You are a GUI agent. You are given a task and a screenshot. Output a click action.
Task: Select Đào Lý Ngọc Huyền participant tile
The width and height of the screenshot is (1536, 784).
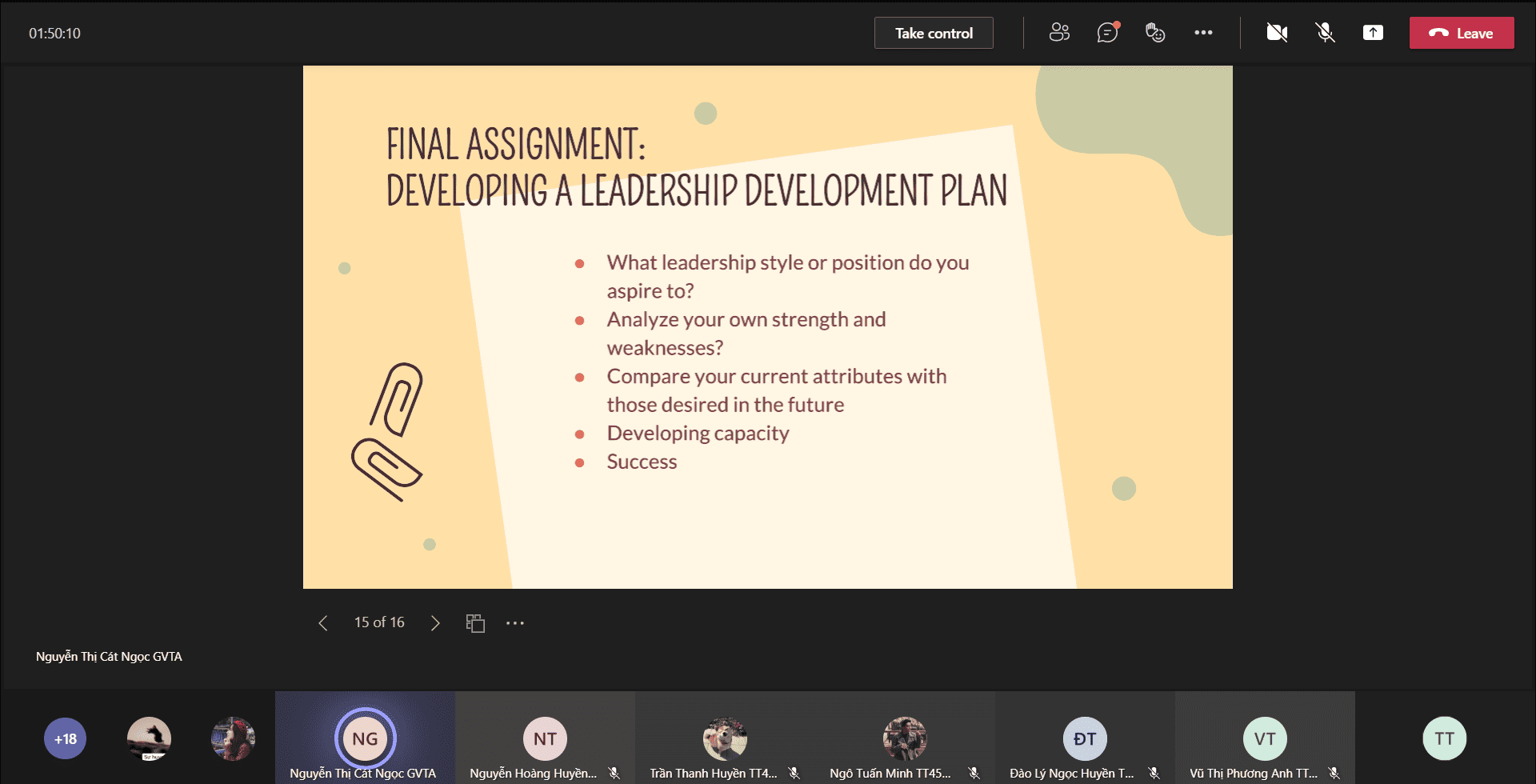(1085, 738)
